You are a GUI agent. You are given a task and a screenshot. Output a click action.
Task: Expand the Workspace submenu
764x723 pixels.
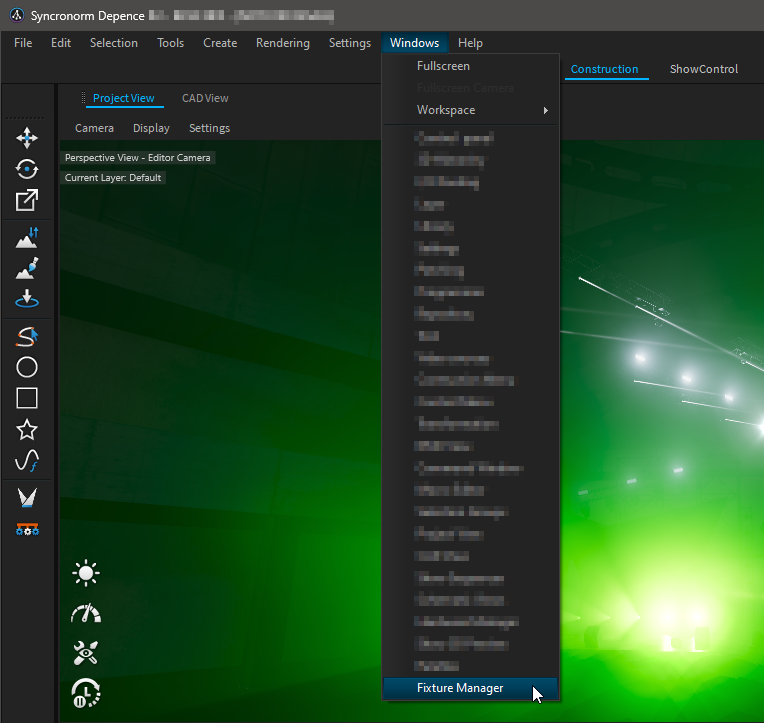click(x=470, y=110)
